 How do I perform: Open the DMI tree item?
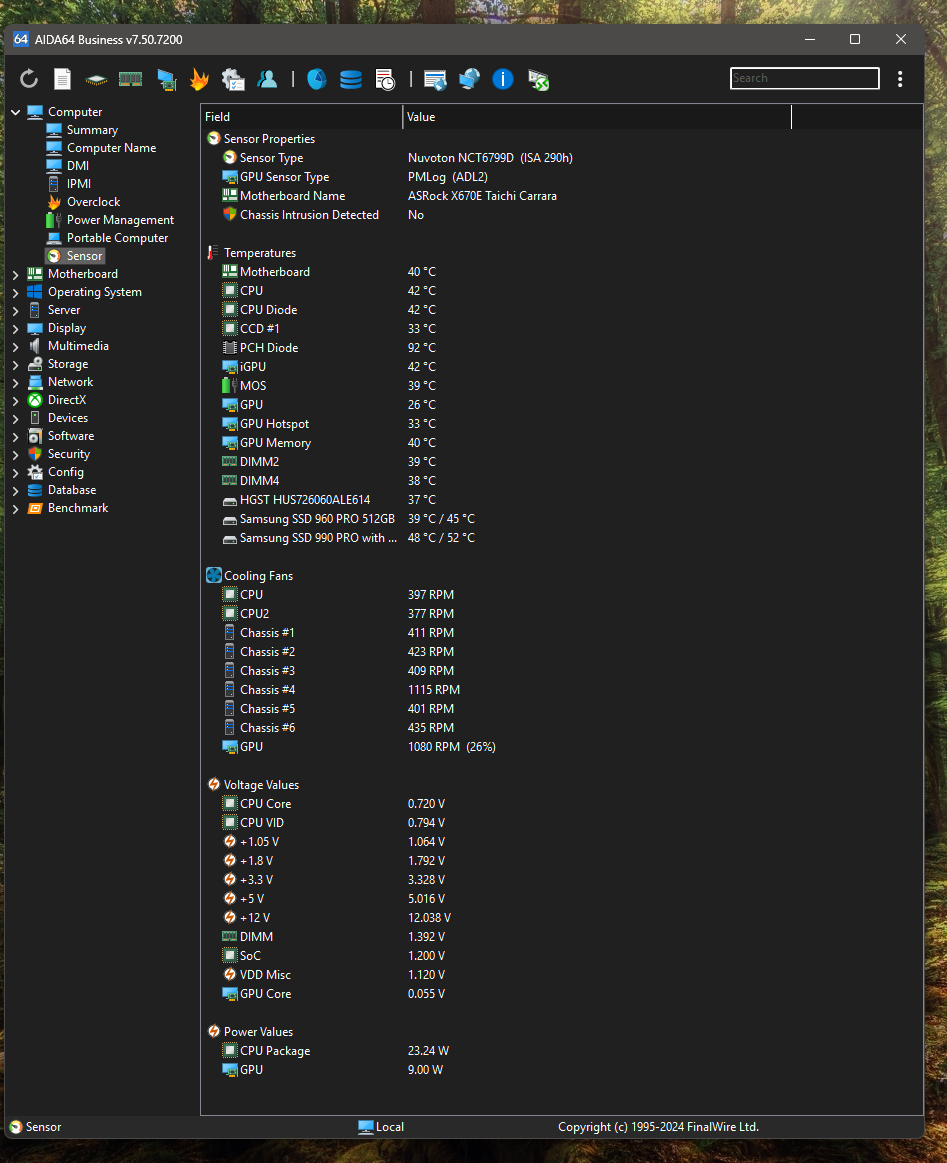click(78, 165)
